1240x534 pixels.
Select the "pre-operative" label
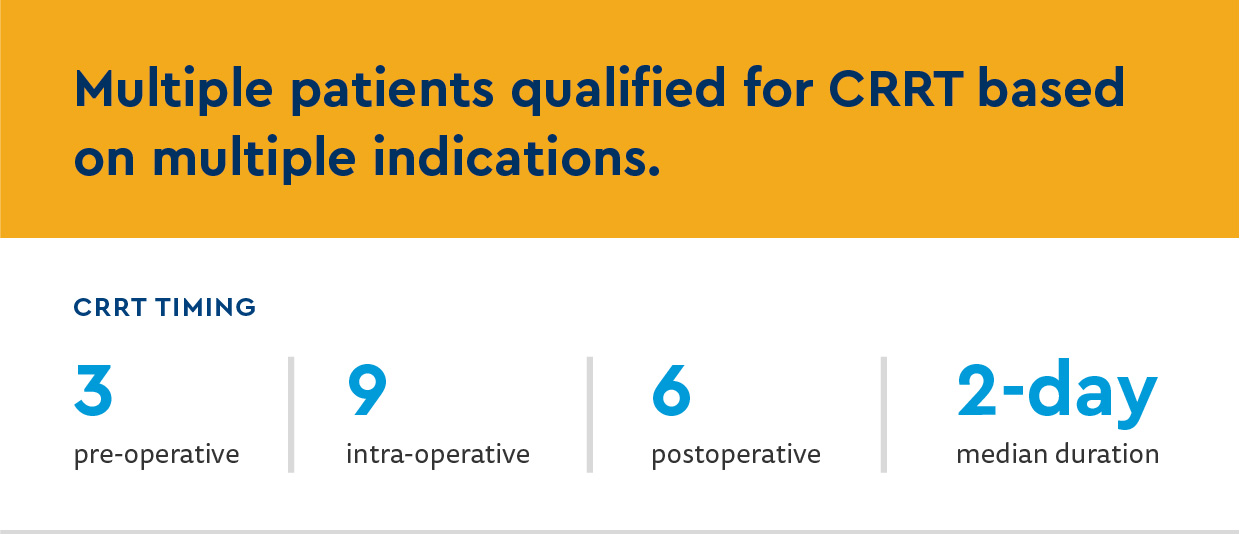pyautogui.click(x=157, y=455)
